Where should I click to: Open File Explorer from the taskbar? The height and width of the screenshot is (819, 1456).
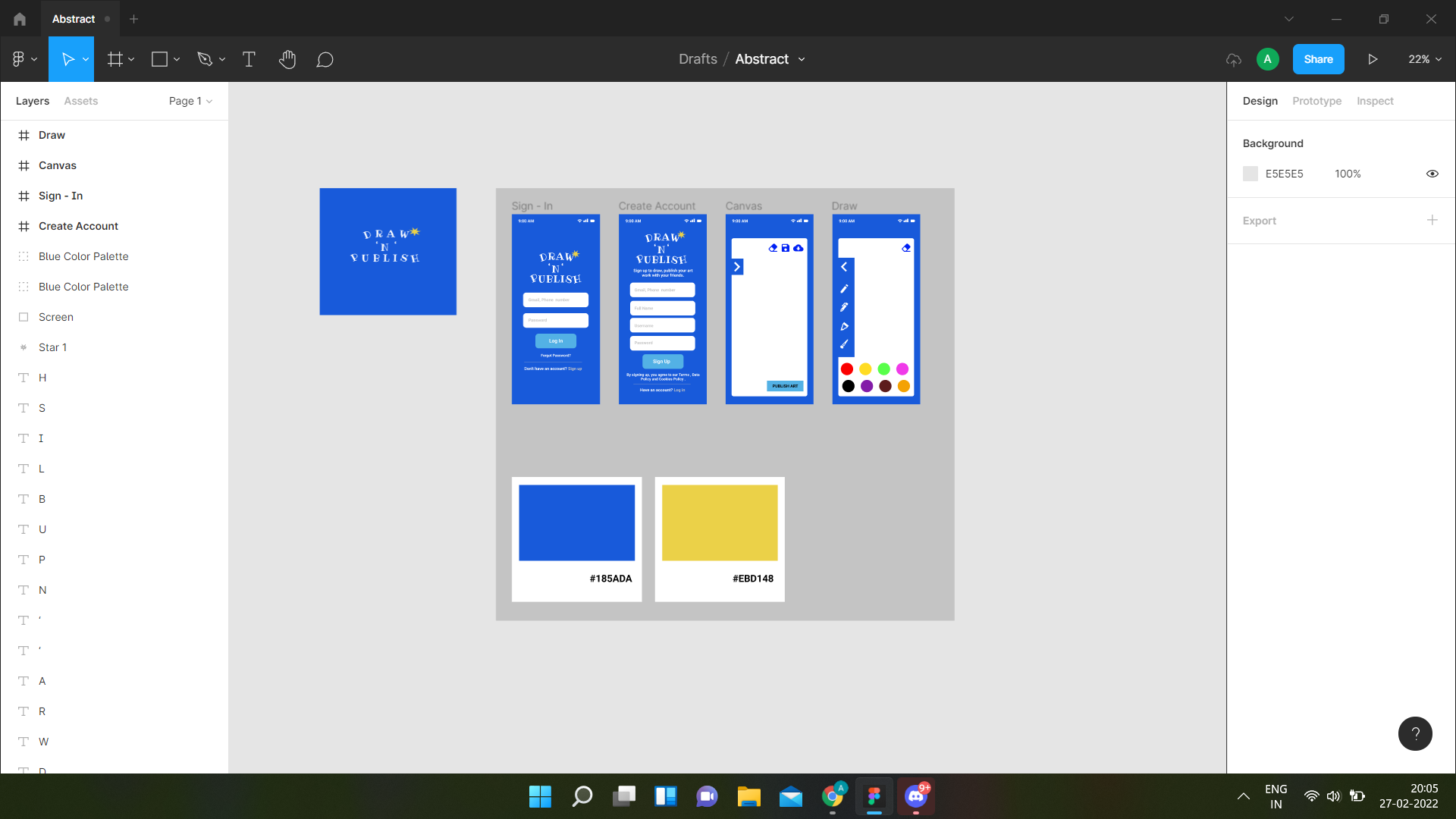[748, 796]
